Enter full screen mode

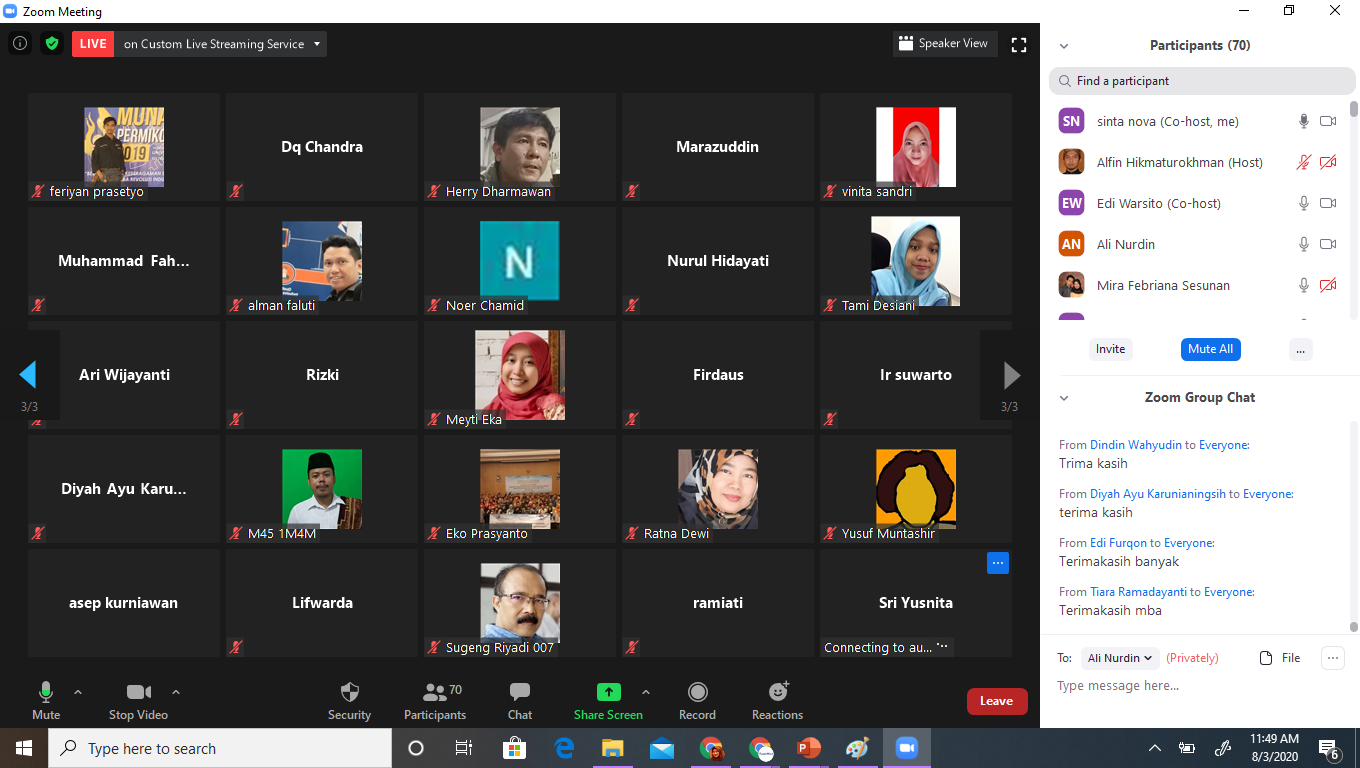1019,44
